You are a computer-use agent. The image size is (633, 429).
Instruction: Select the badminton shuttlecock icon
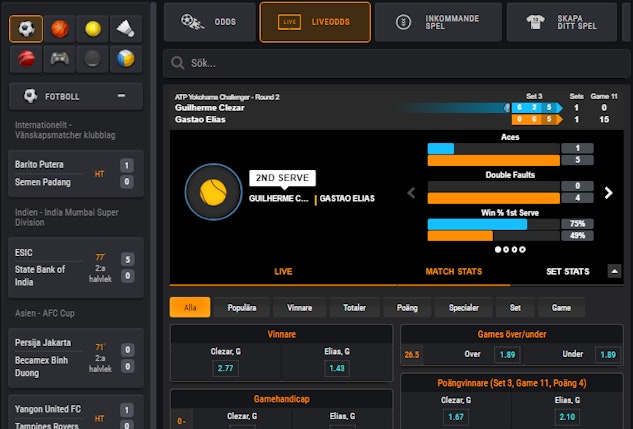coord(126,29)
